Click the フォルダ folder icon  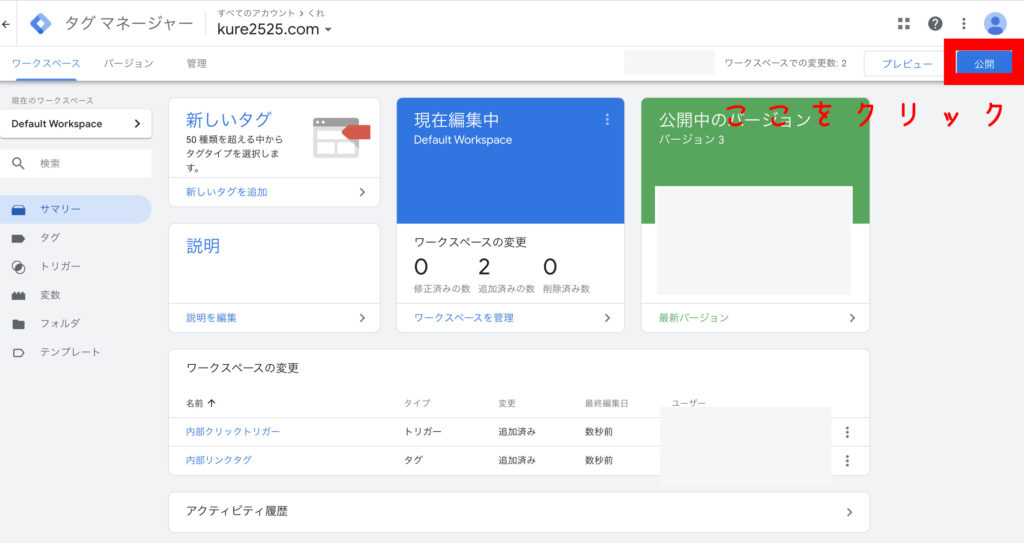coord(18,324)
